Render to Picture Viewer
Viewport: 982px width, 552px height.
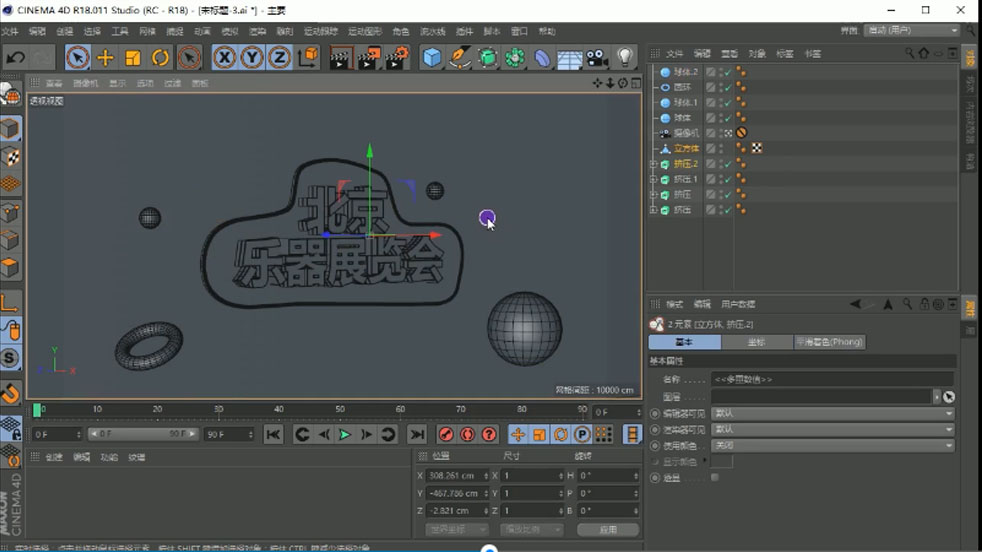369,58
